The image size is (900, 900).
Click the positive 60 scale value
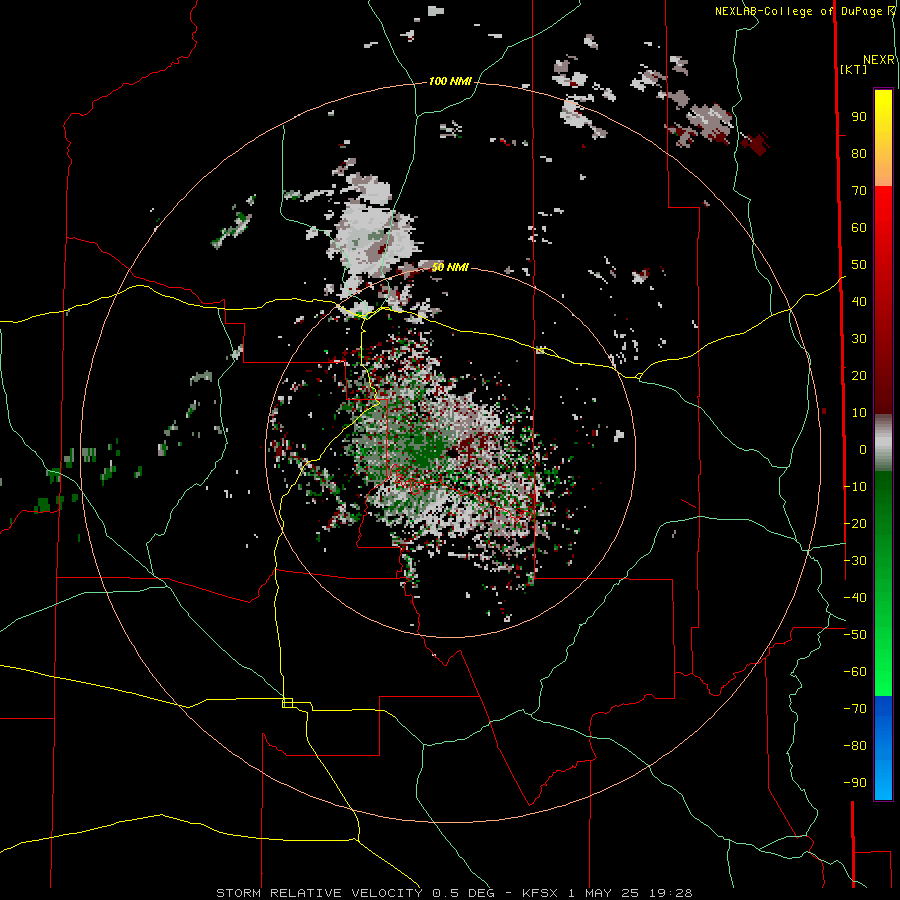tap(859, 228)
